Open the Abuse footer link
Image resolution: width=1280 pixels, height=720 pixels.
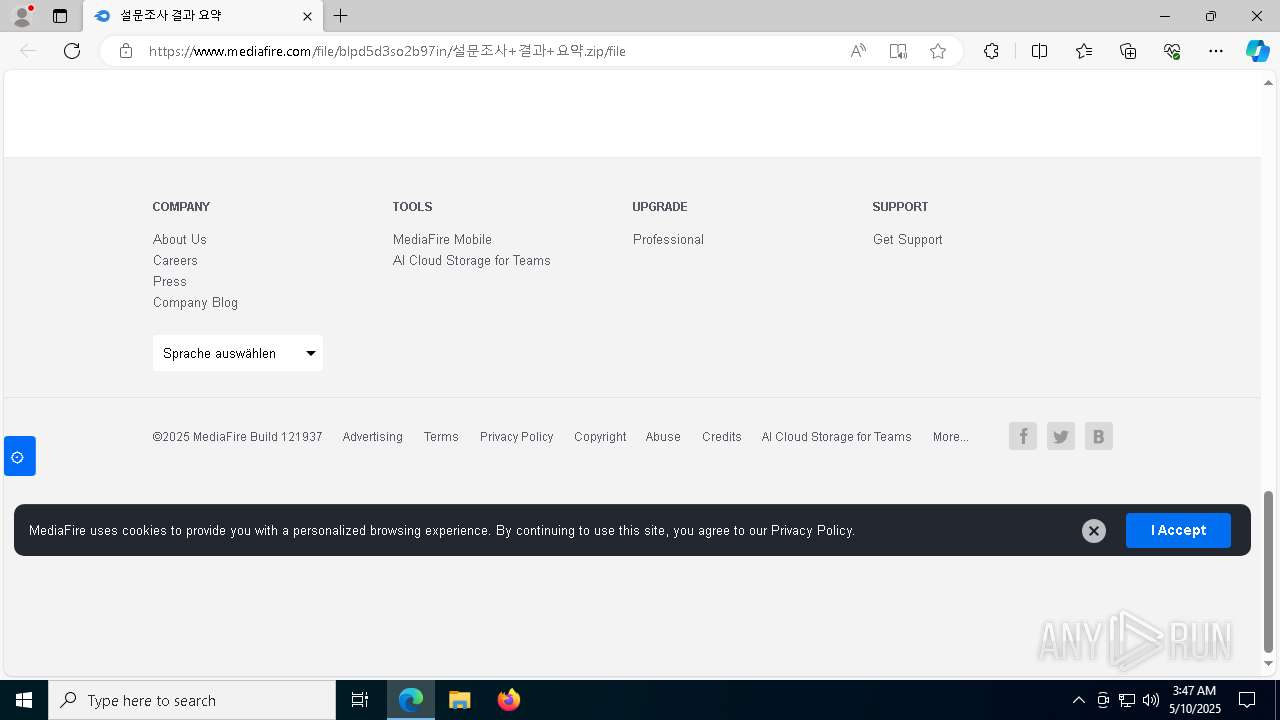click(663, 437)
